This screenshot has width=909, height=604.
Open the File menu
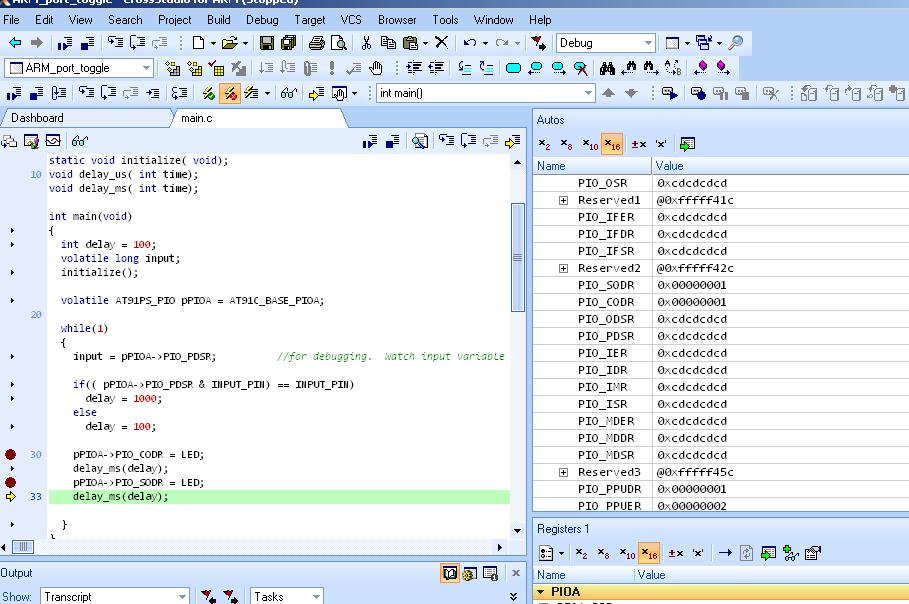pyautogui.click(x=11, y=20)
